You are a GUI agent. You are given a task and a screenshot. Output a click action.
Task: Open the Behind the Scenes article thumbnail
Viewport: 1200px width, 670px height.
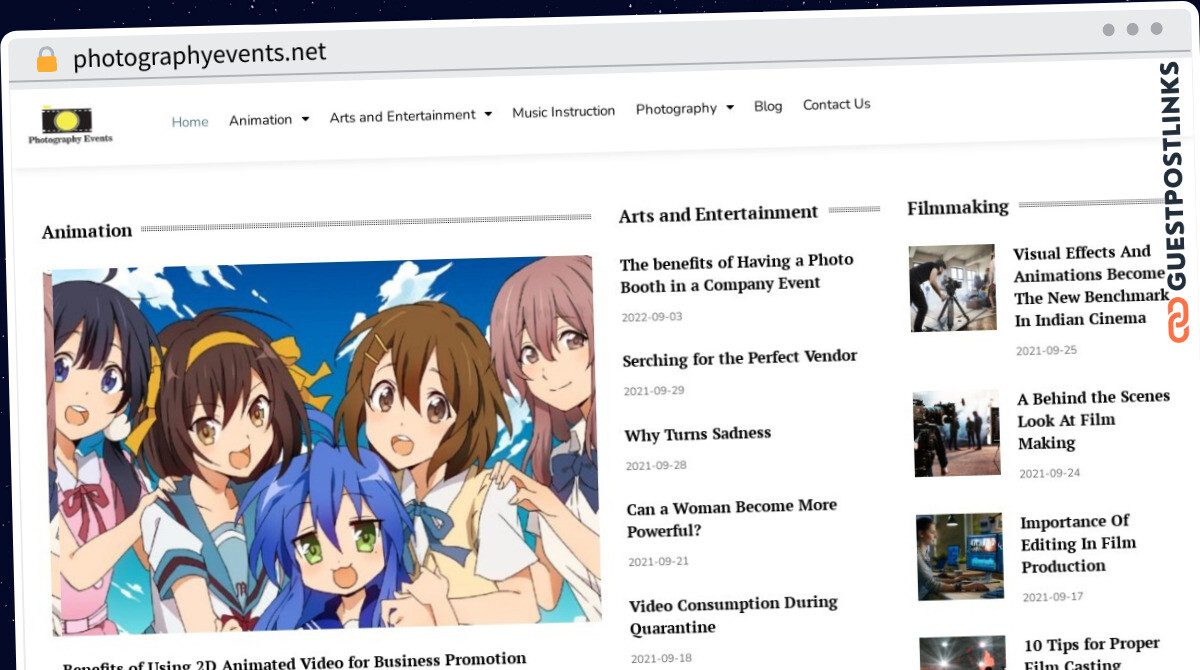pyautogui.click(x=957, y=433)
